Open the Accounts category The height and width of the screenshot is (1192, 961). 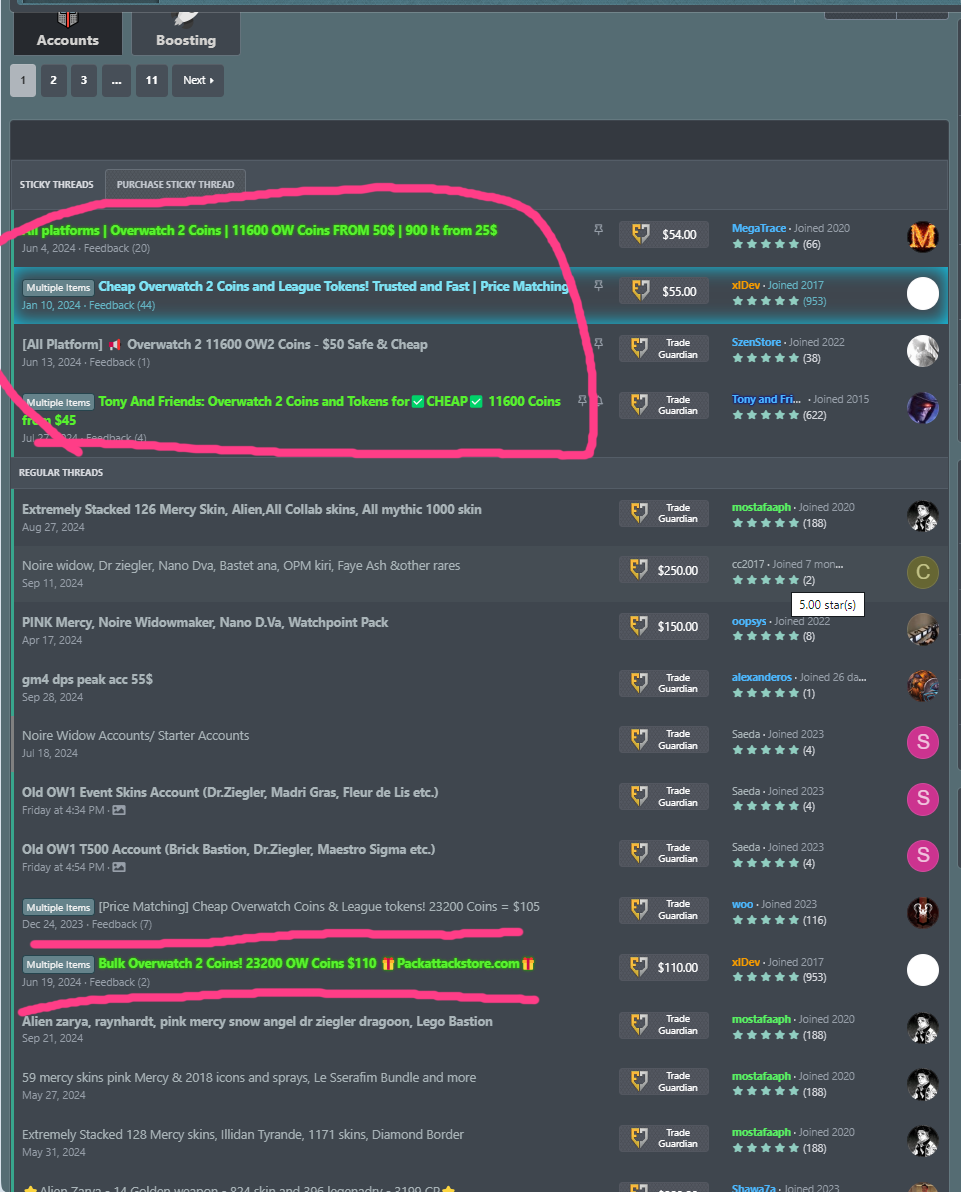68,33
